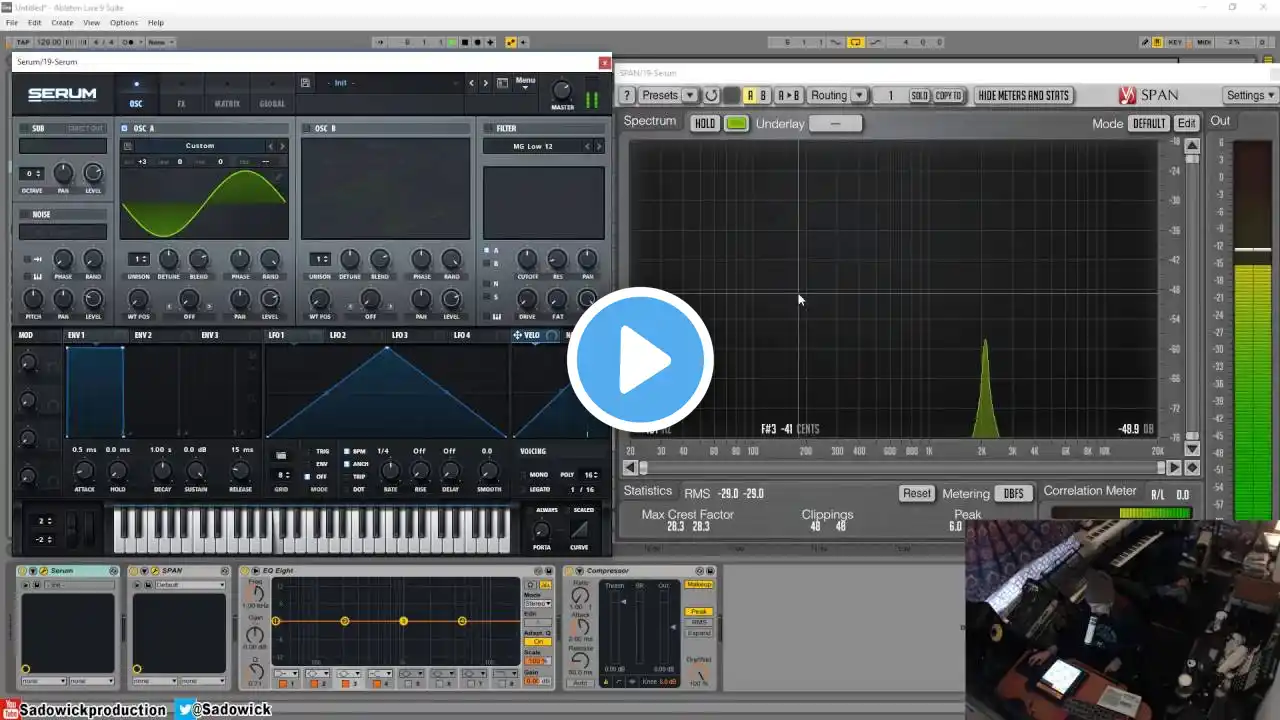The height and width of the screenshot is (720, 1280).
Task: Copy A to B in SPAN
Action: point(789,96)
